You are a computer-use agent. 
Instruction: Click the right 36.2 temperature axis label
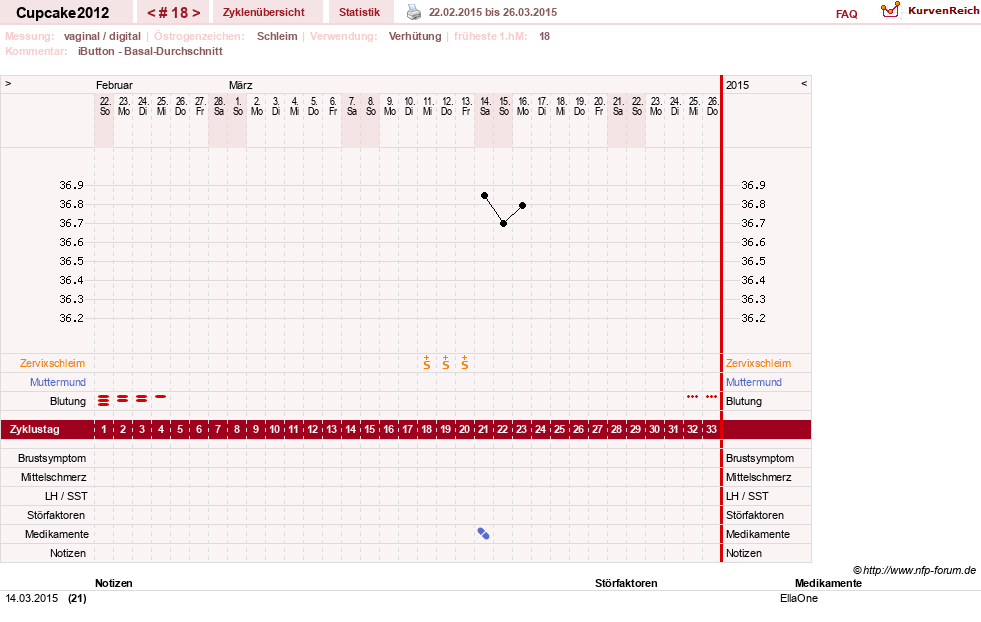pyautogui.click(x=753, y=318)
